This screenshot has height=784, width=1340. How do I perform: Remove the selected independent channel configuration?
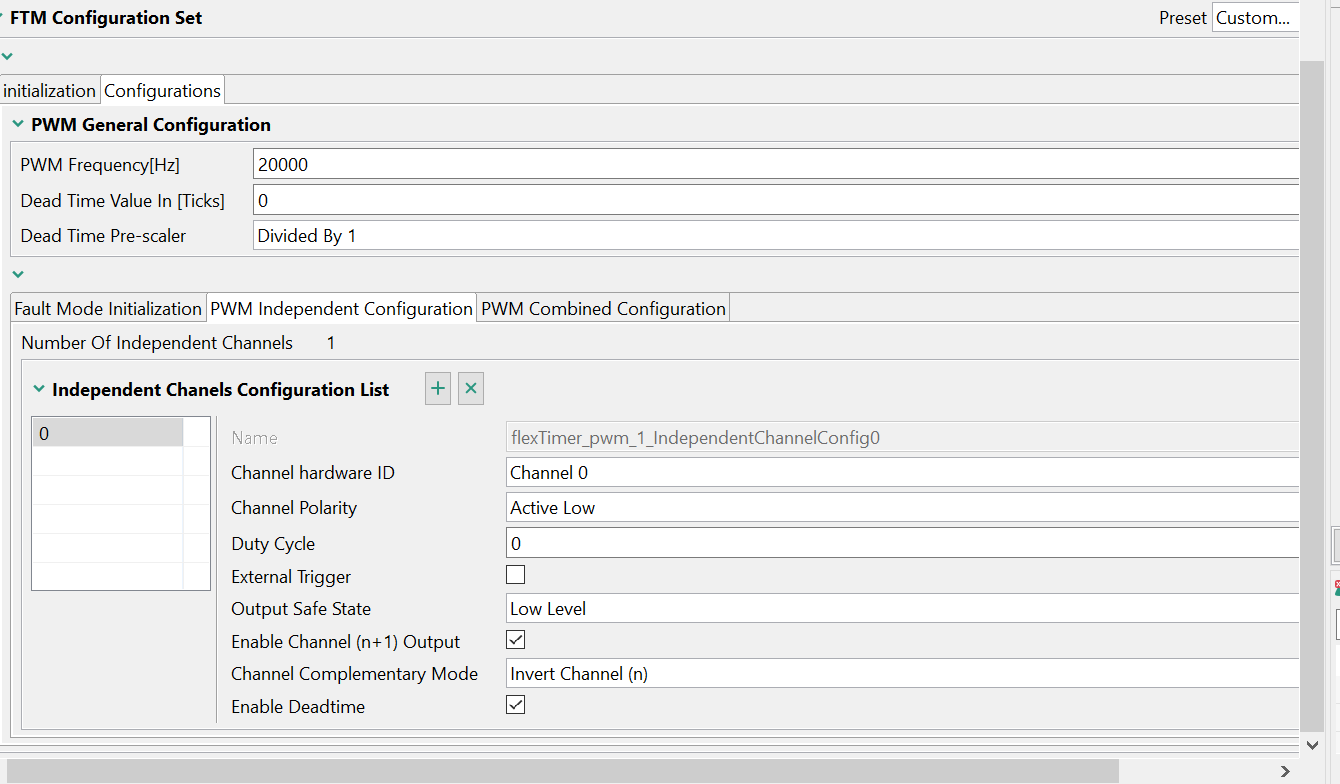471,389
